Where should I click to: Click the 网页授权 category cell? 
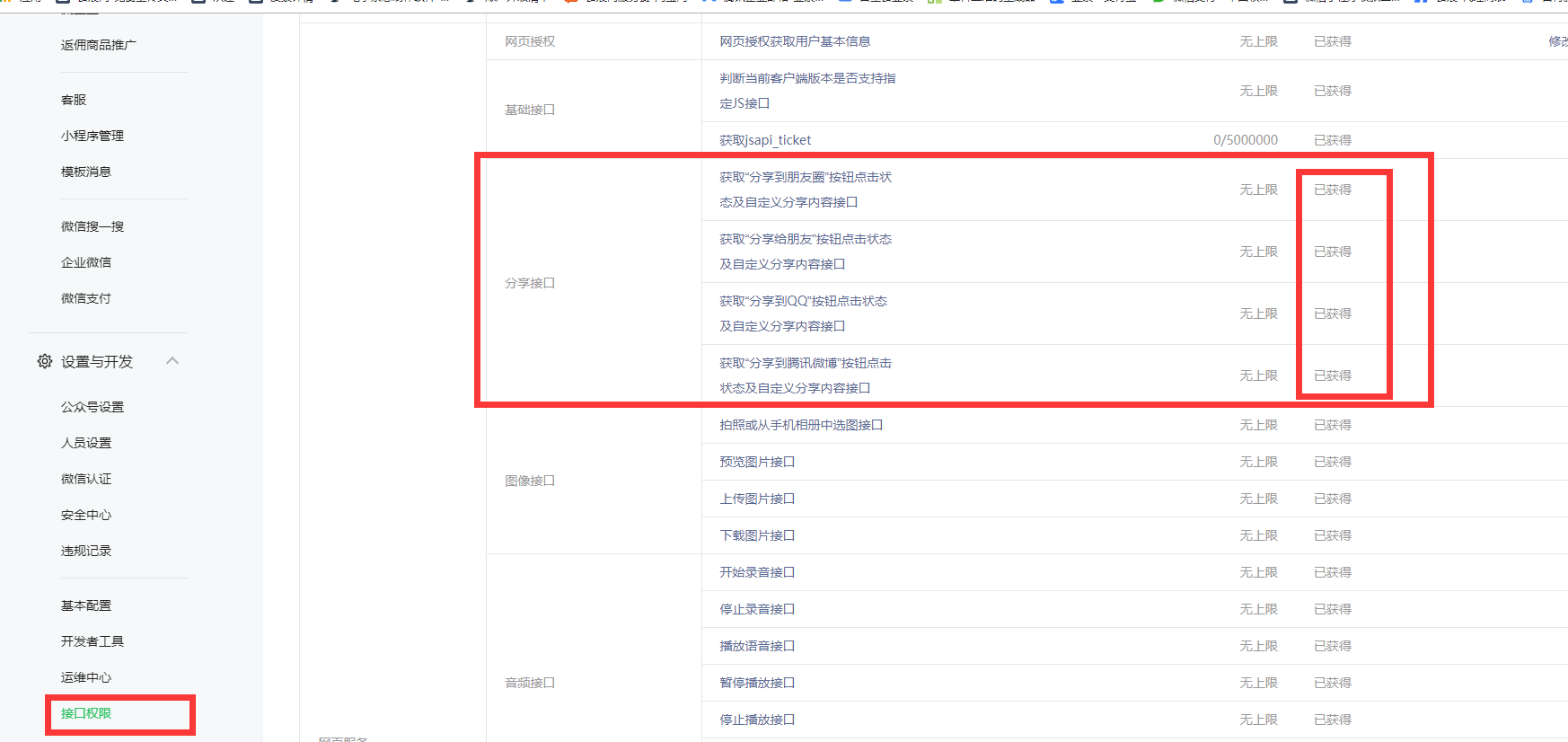point(530,41)
